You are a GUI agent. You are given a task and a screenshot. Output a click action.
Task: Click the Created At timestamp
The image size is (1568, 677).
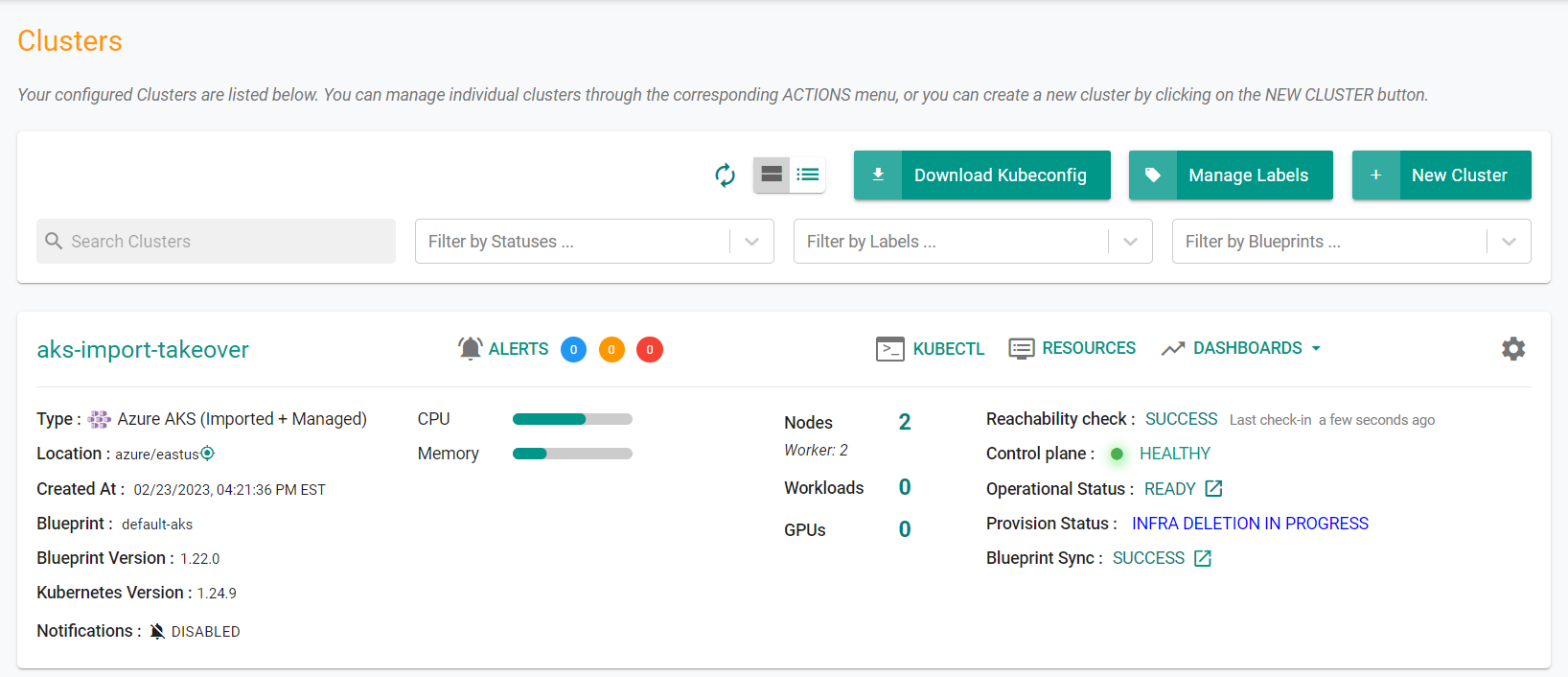point(230,490)
